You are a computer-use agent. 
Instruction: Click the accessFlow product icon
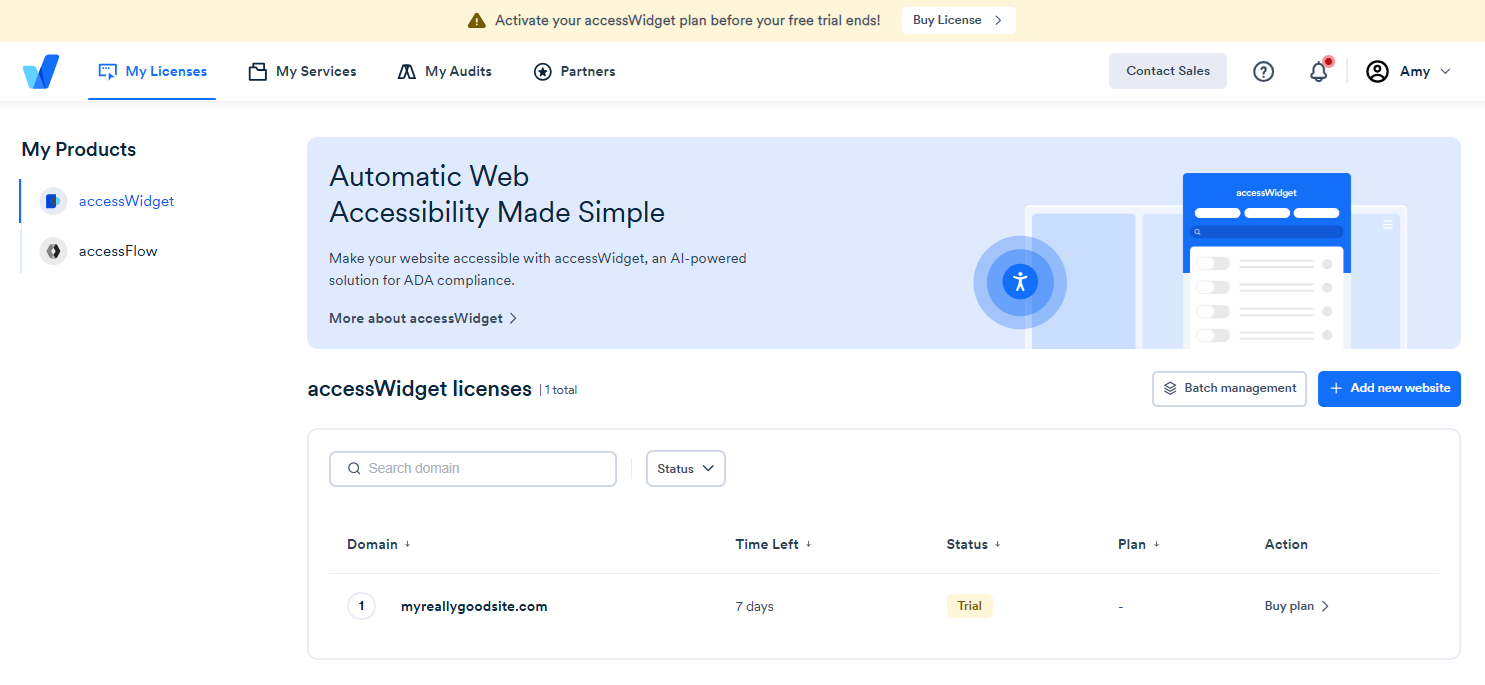[53, 251]
